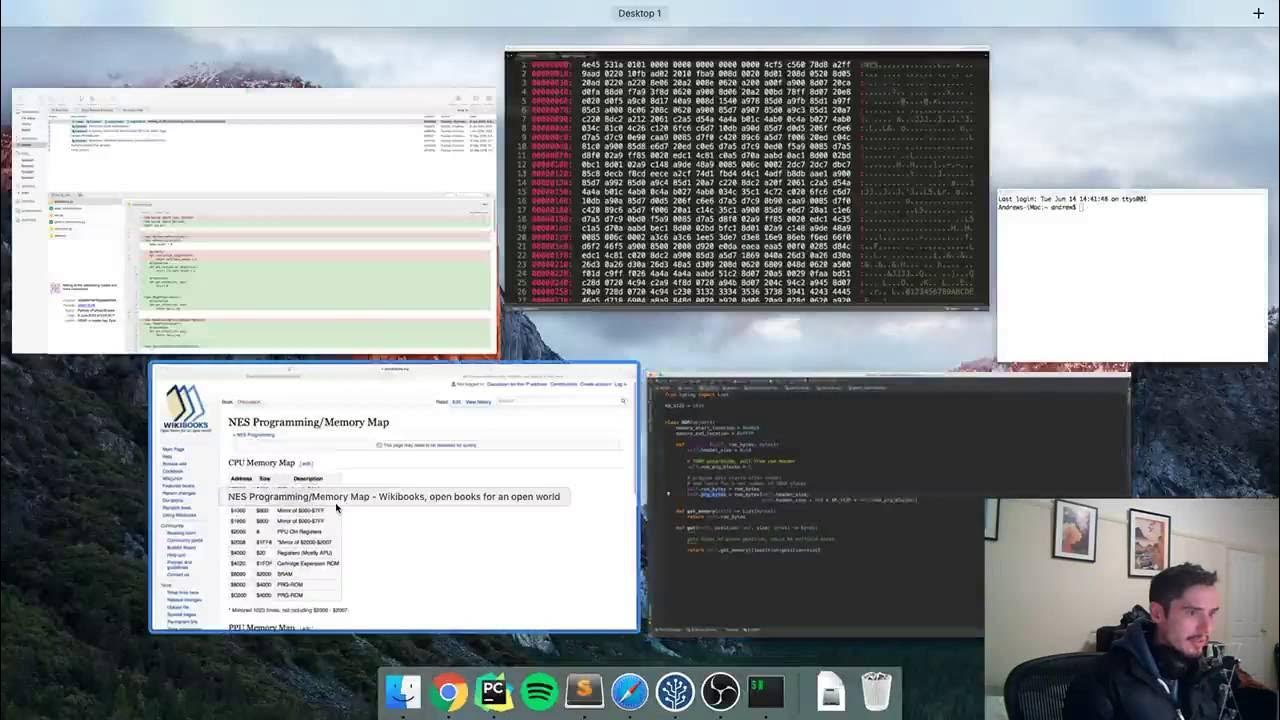Click the PPU Ctrl Registers table row
Image resolution: width=1280 pixels, height=720 pixels.
[x=285, y=532]
